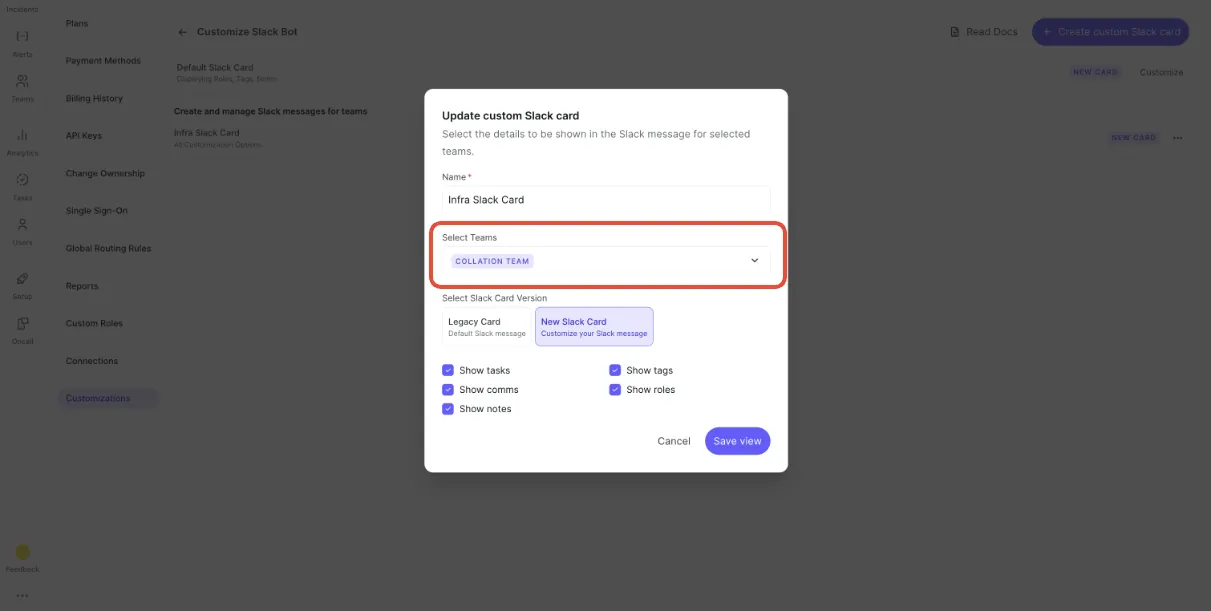Open Reports in the settings menu

click(x=82, y=286)
